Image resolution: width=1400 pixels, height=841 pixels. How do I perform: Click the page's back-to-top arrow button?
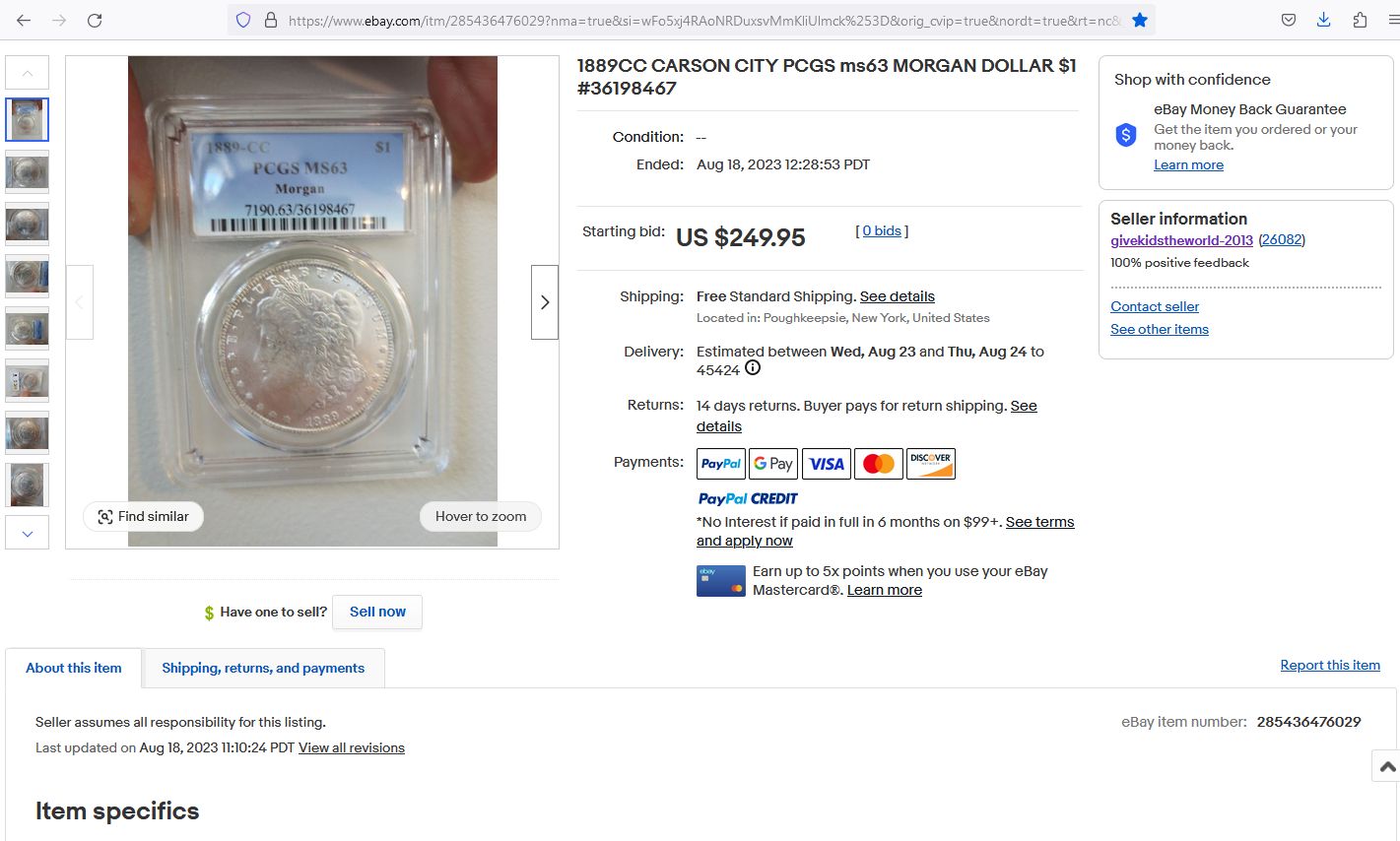[1386, 766]
